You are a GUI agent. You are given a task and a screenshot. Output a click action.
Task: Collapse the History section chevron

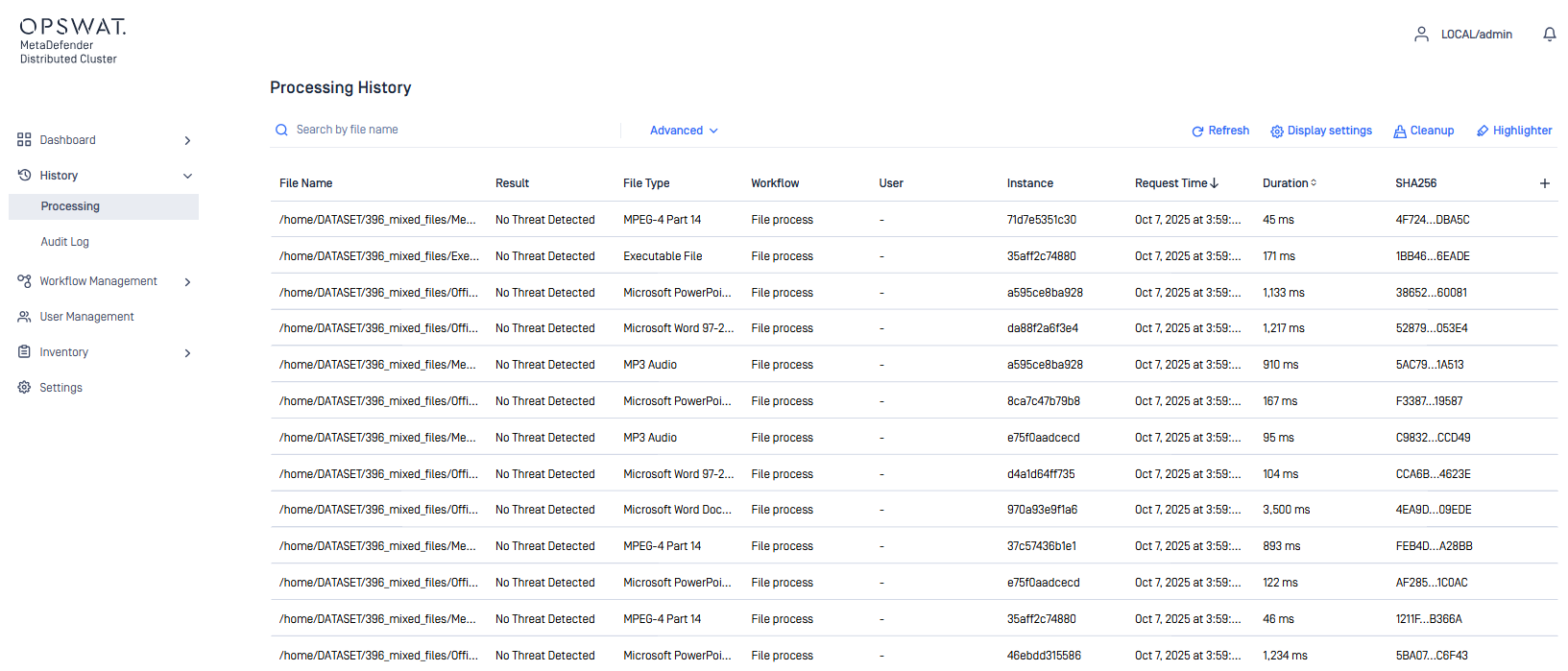tap(187, 176)
